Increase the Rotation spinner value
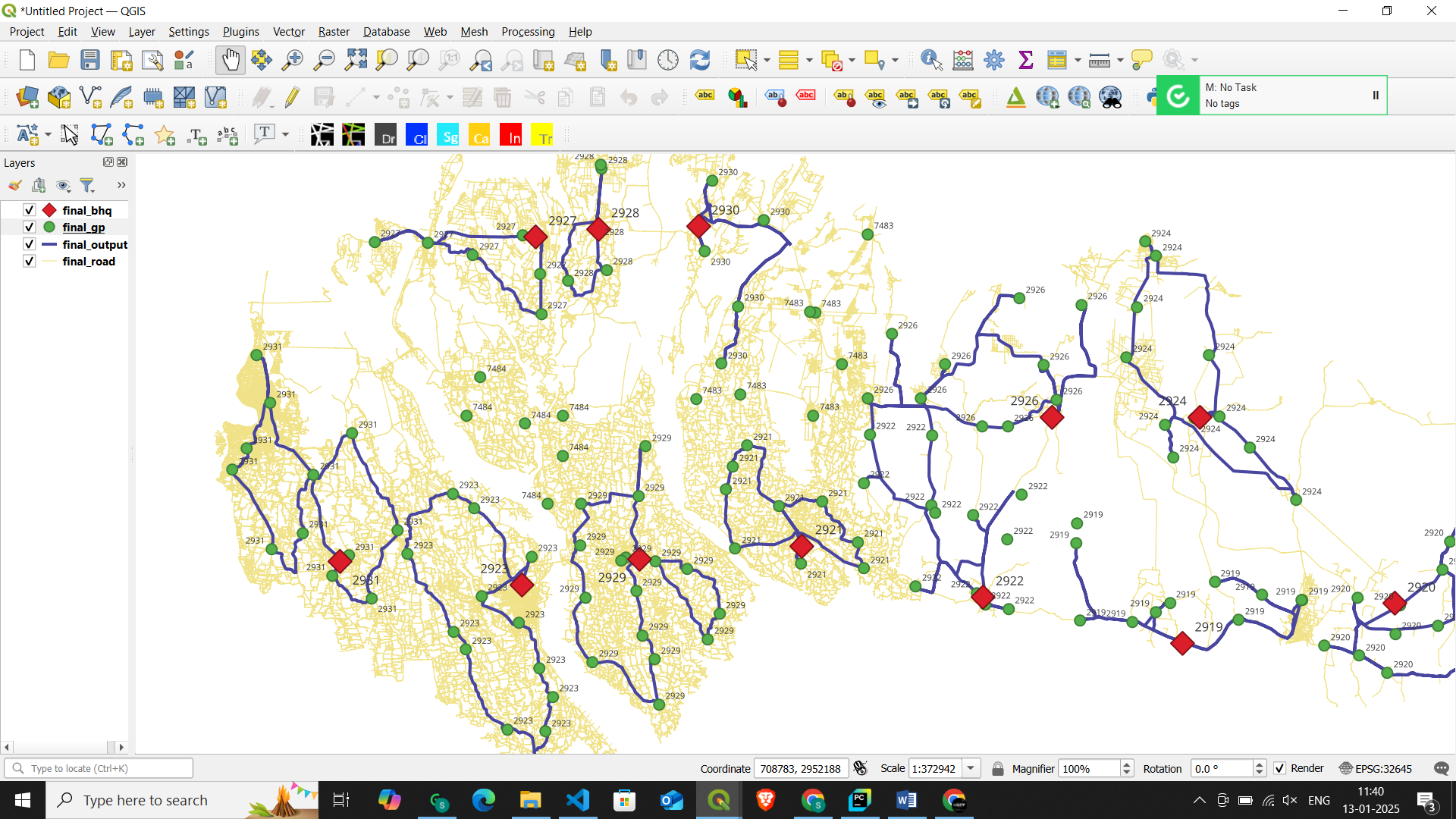 (1260, 764)
